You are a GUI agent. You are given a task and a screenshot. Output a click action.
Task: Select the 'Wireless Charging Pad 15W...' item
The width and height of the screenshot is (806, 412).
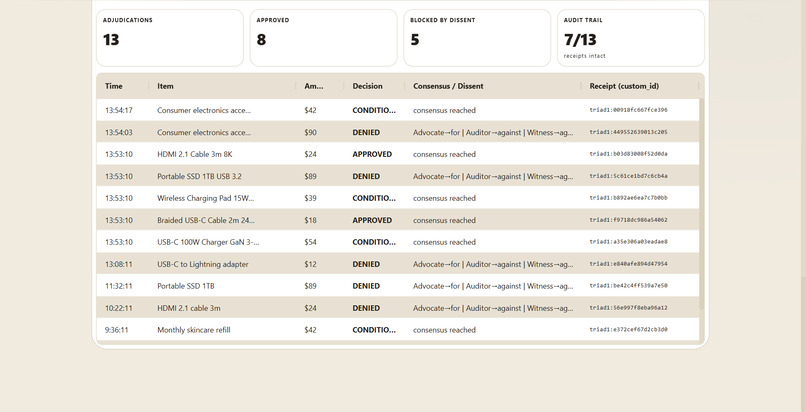tap(206, 198)
